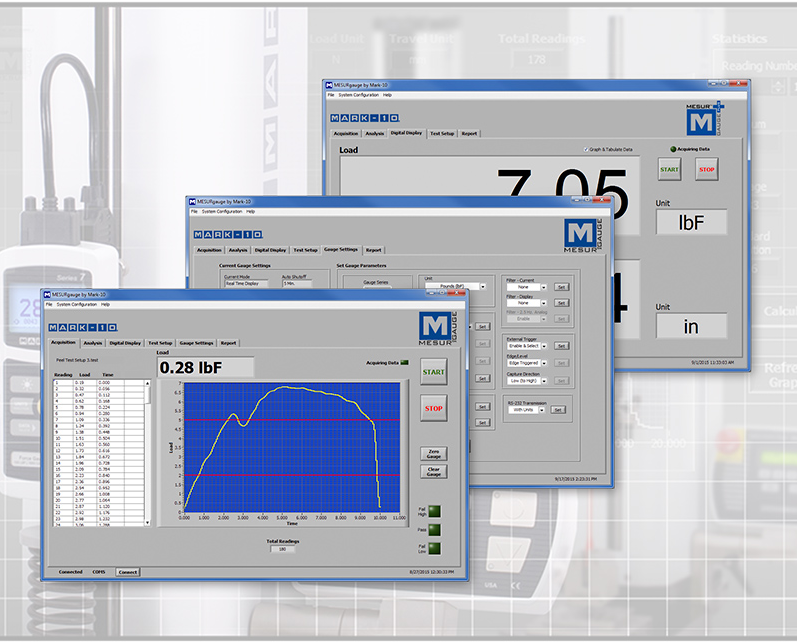
Task: Click Set button for External Trigger
Action: click(562, 346)
